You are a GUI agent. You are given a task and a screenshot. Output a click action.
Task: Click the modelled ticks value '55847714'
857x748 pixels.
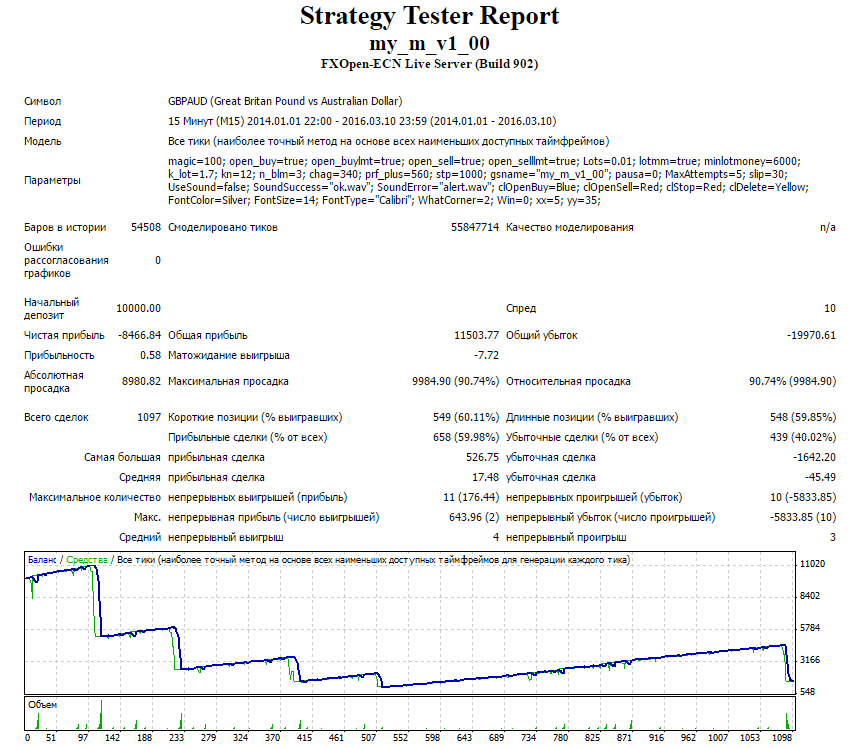(474, 227)
